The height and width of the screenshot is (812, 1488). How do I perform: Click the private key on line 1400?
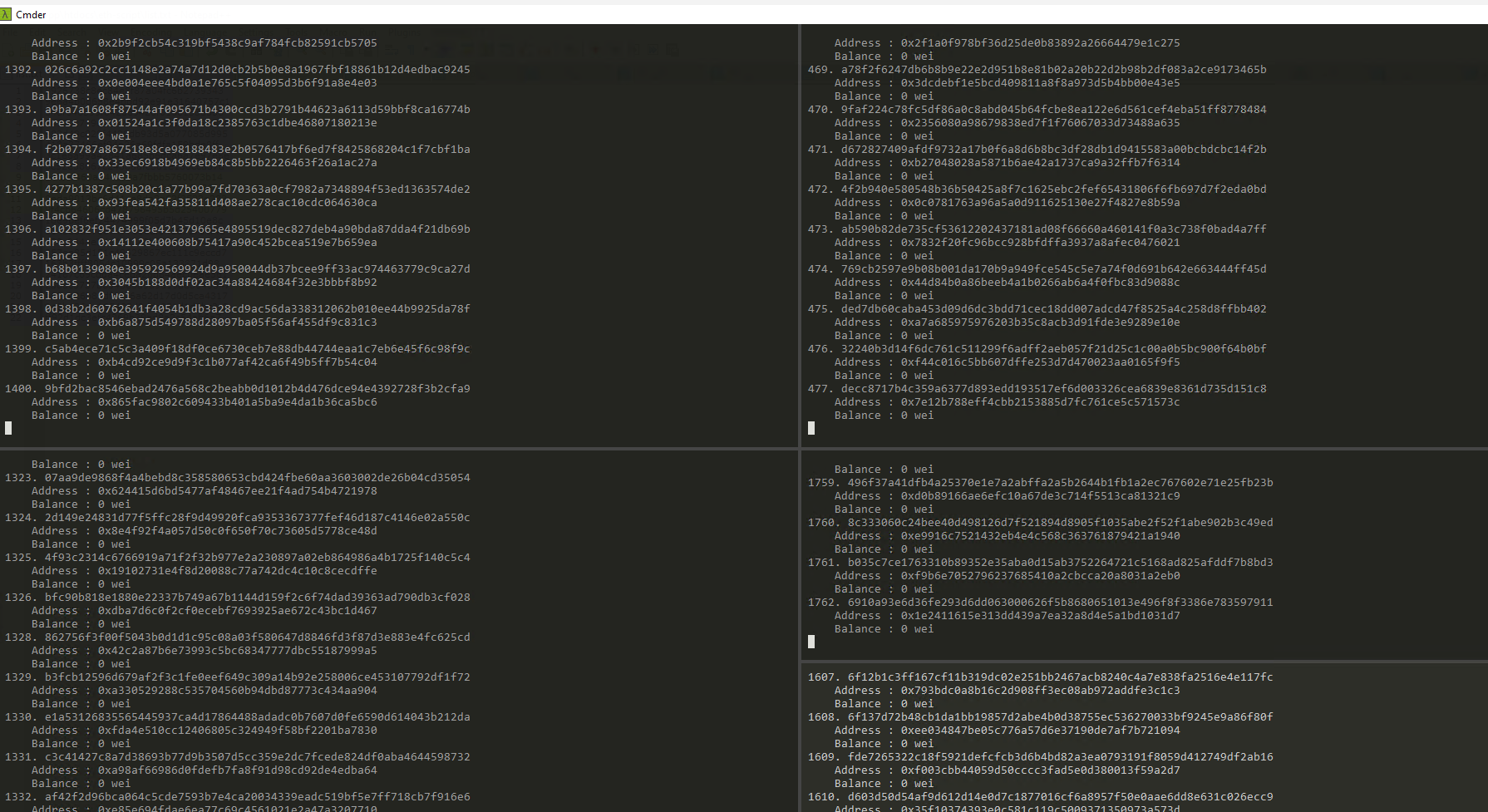click(x=257, y=389)
